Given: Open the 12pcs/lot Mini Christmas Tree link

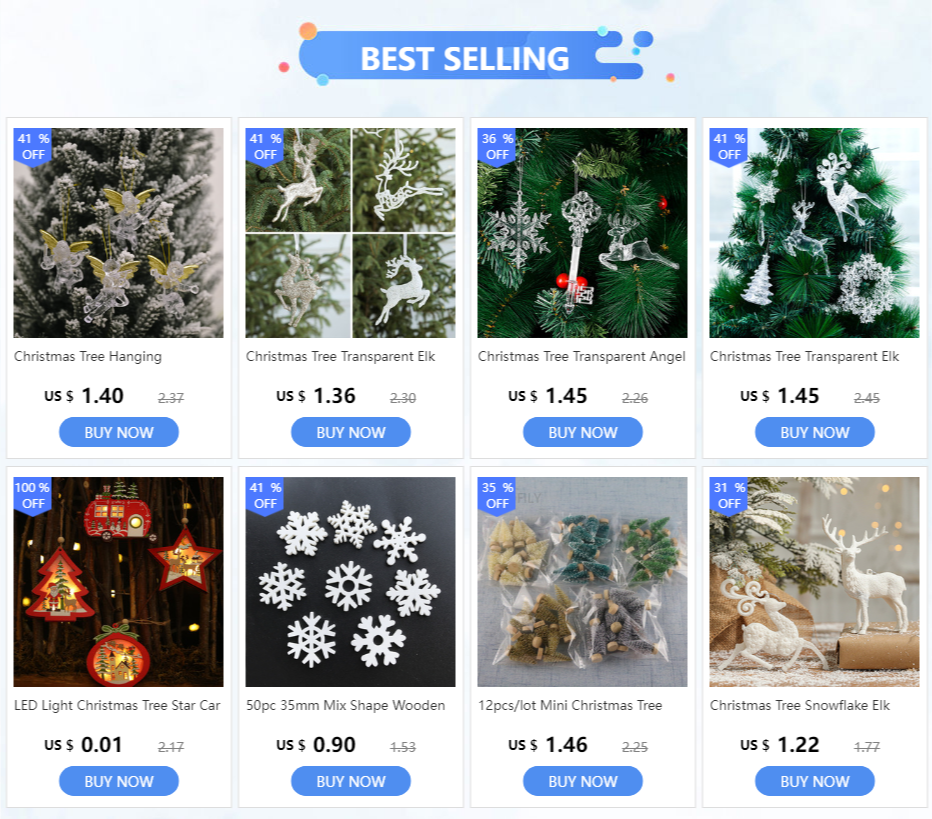Looking at the screenshot, I should coord(570,705).
